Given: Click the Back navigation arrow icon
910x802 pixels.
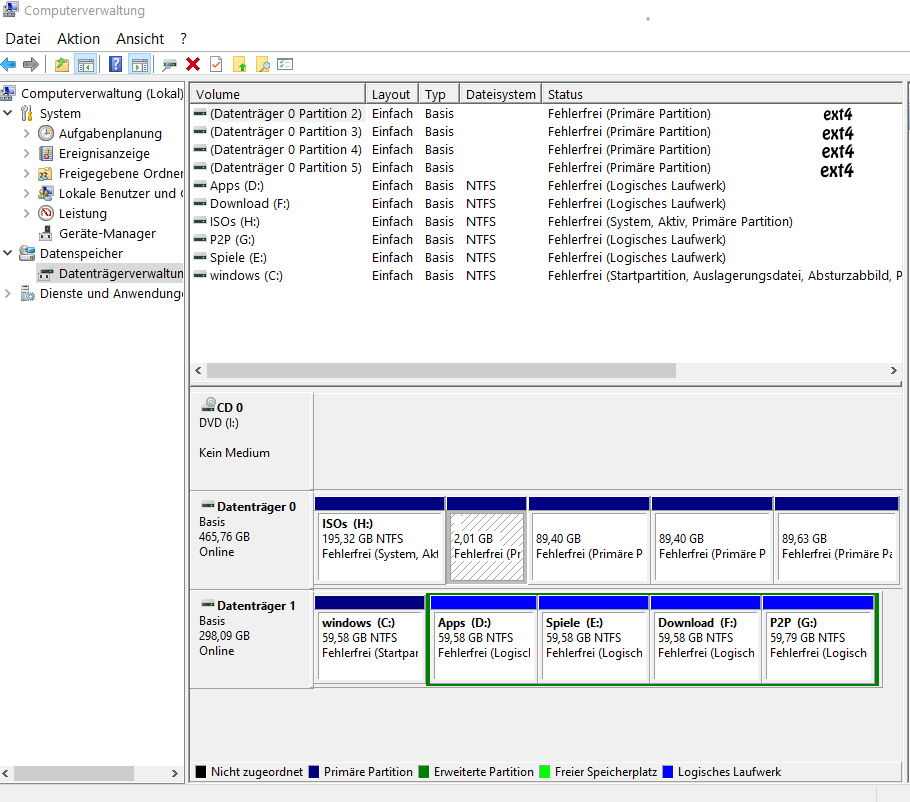Looking at the screenshot, I should point(10,64).
